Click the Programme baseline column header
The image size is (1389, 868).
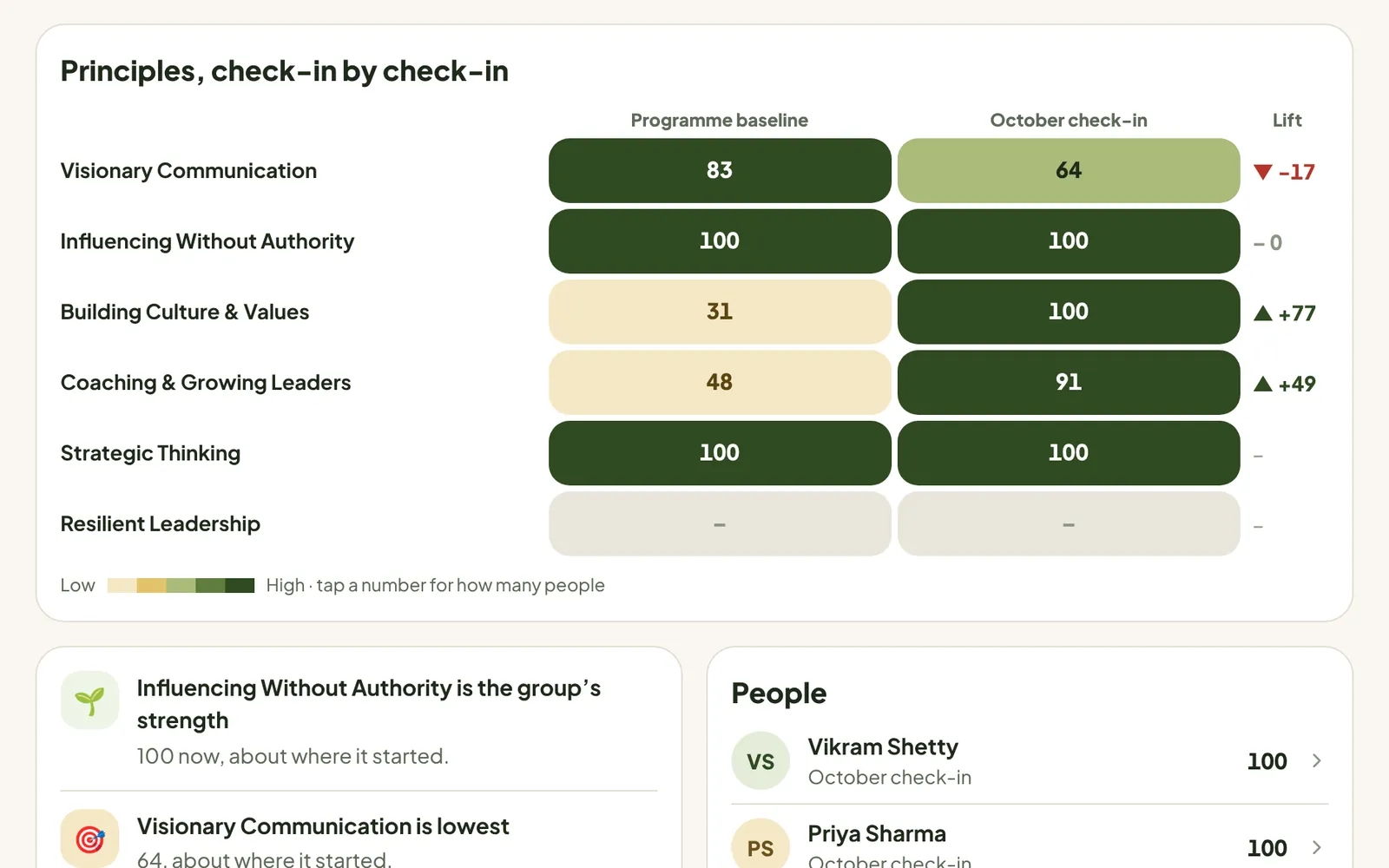[720, 120]
